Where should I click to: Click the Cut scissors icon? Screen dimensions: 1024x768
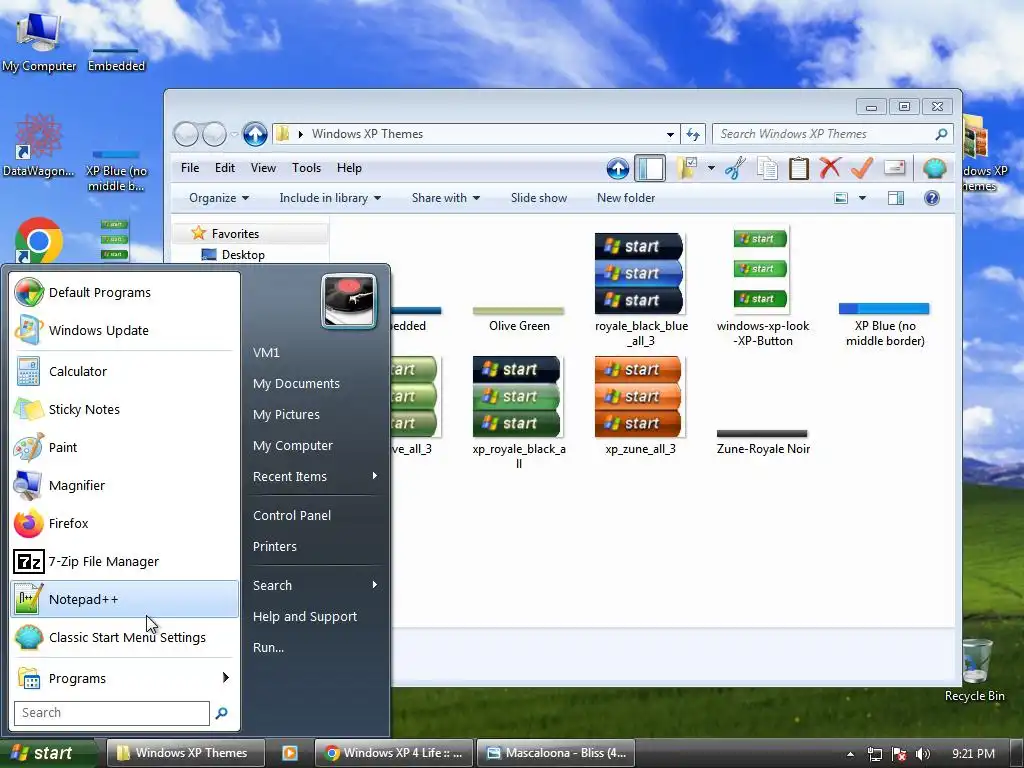point(736,168)
